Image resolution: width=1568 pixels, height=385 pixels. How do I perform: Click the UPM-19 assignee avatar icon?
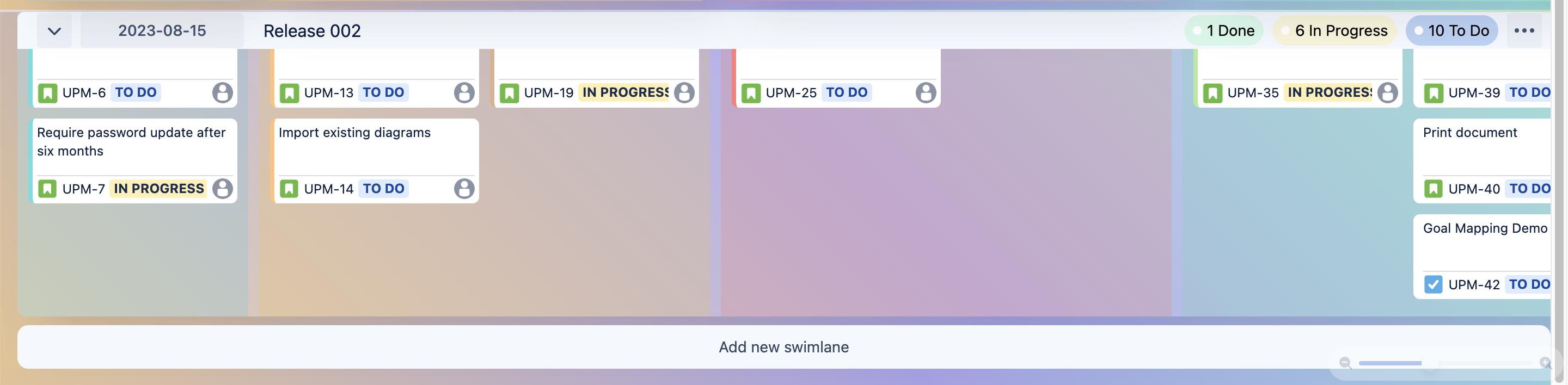click(684, 92)
